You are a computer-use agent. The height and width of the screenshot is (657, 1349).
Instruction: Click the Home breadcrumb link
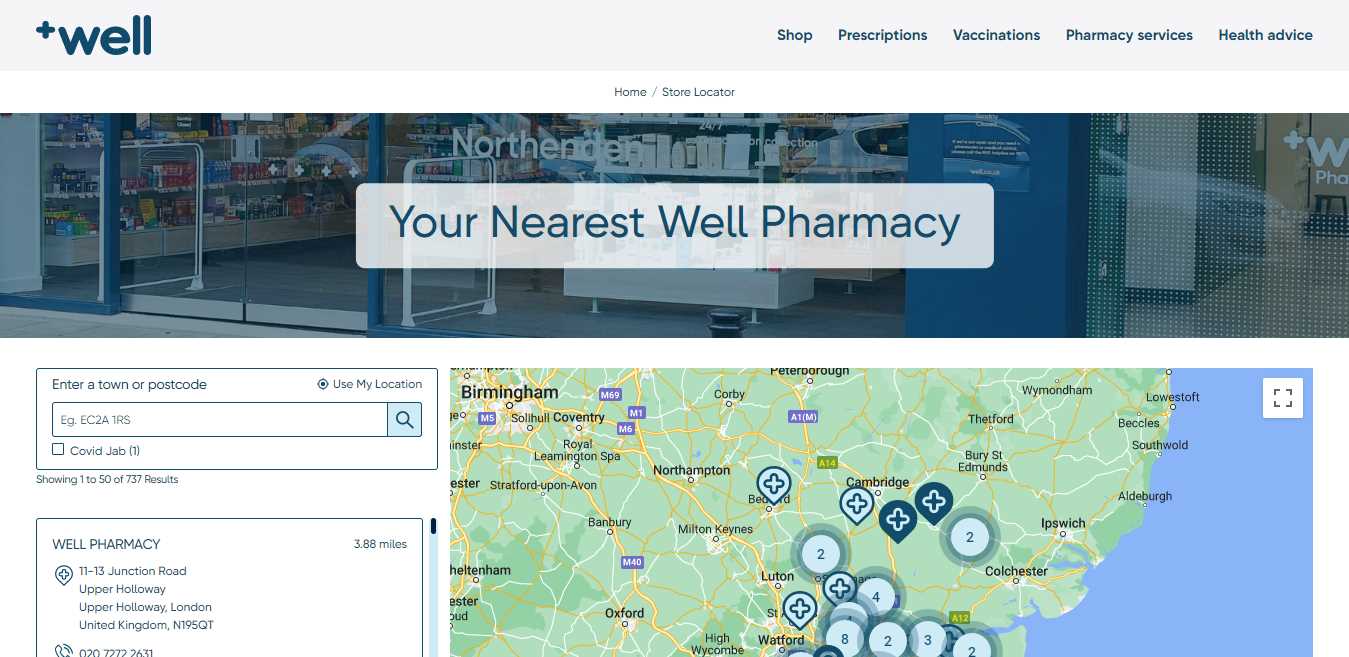point(630,92)
